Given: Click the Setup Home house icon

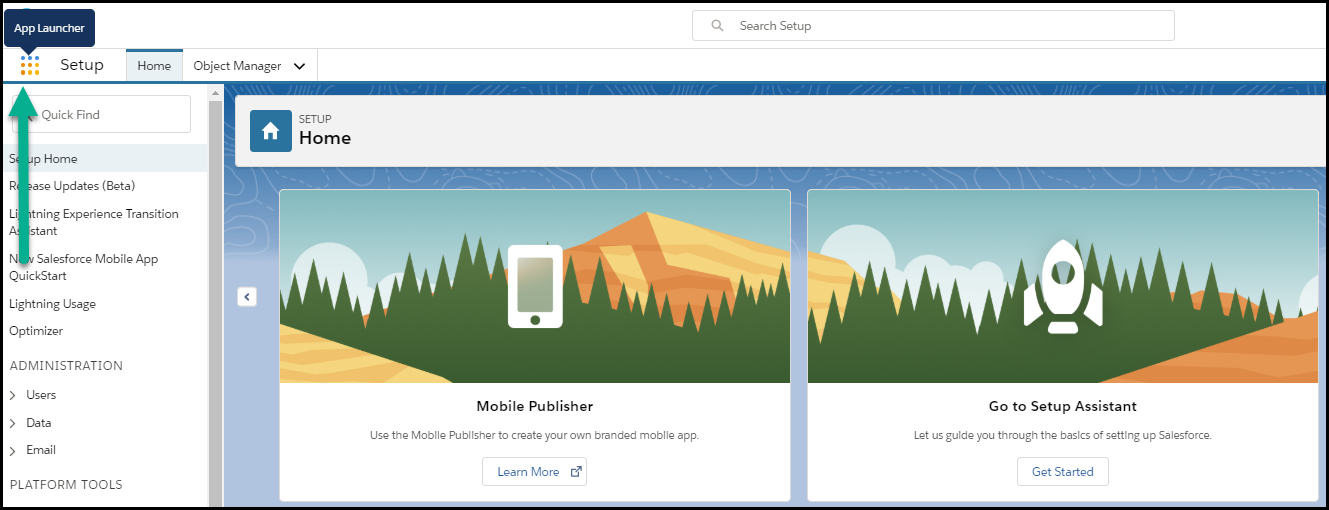Looking at the screenshot, I should pyautogui.click(x=271, y=131).
